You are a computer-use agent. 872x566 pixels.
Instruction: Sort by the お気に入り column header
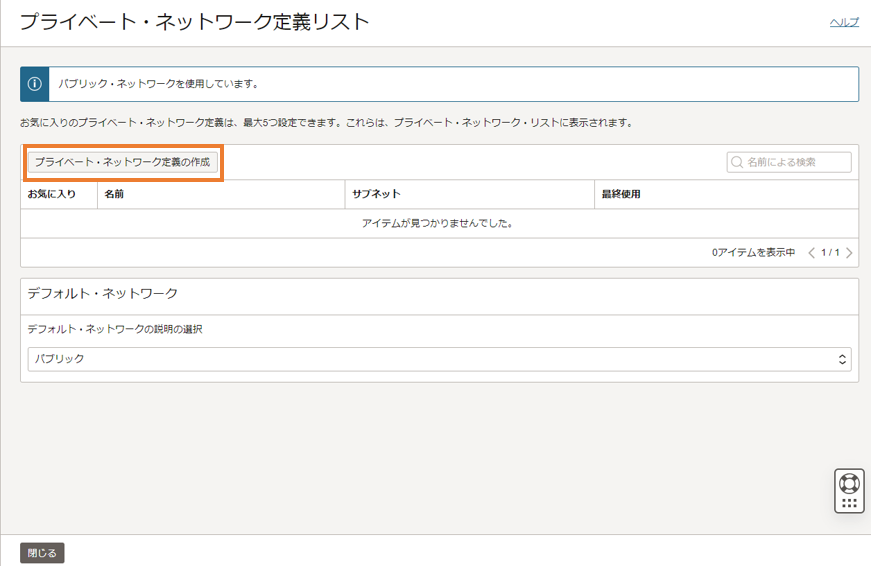pos(52,194)
